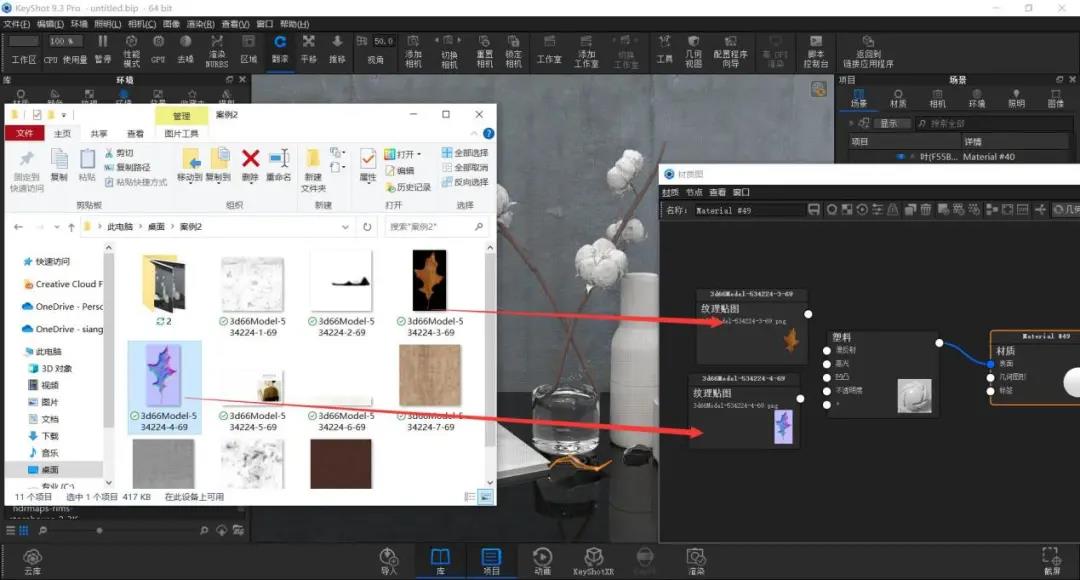
Task: Open the Render (渲染) icon in bottom bar
Action: [696, 561]
